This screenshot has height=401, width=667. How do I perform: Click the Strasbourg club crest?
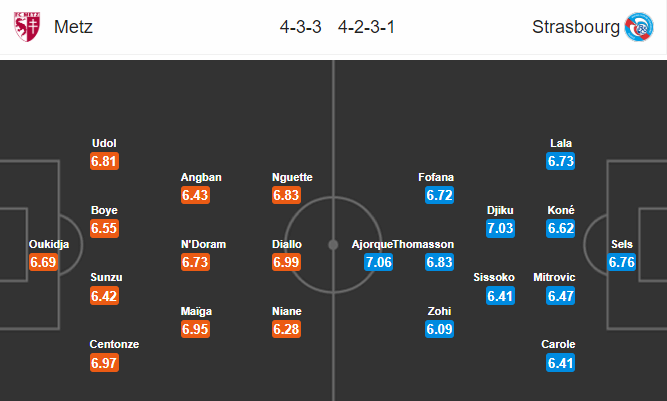tap(639, 27)
